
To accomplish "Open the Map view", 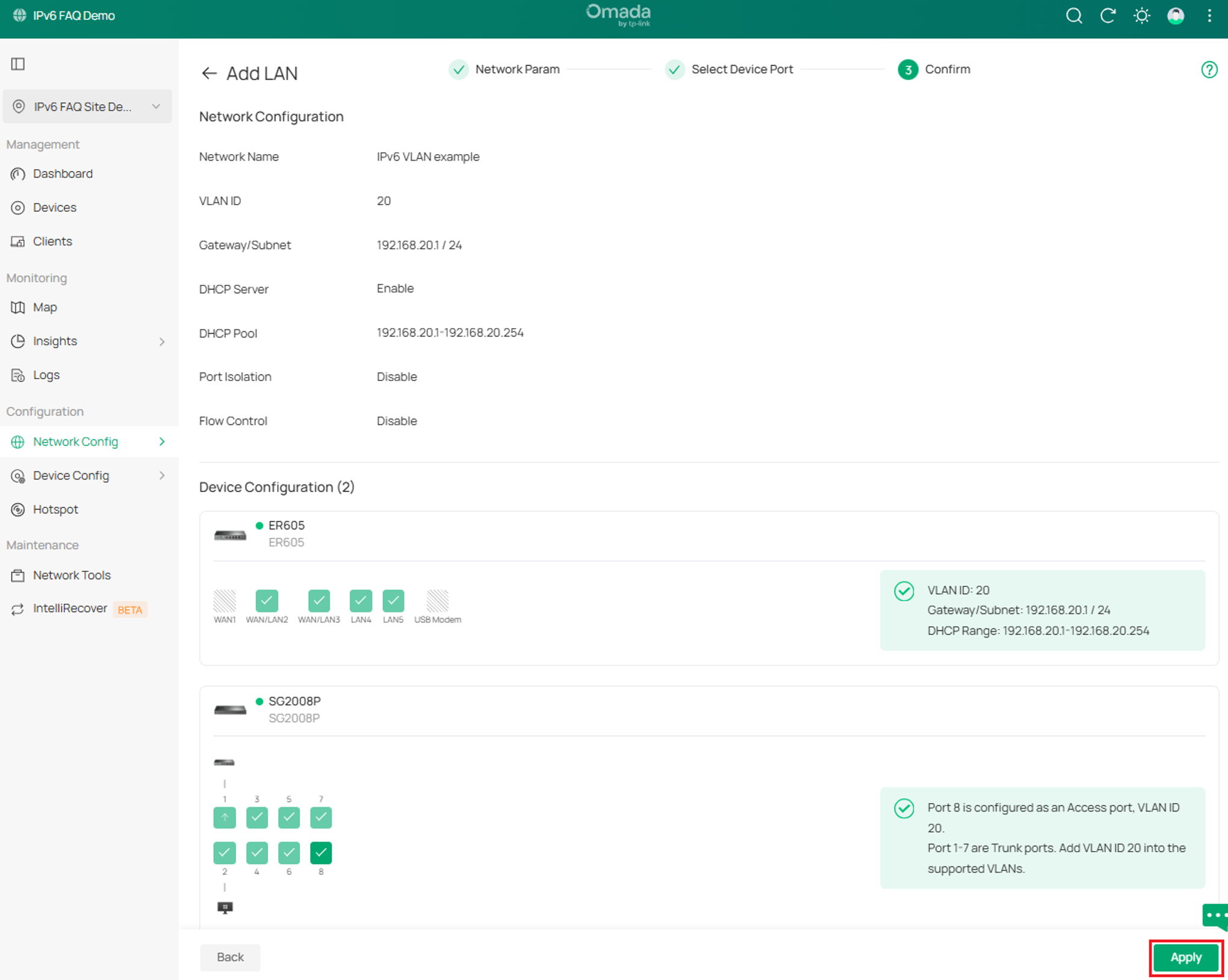I will (x=45, y=307).
